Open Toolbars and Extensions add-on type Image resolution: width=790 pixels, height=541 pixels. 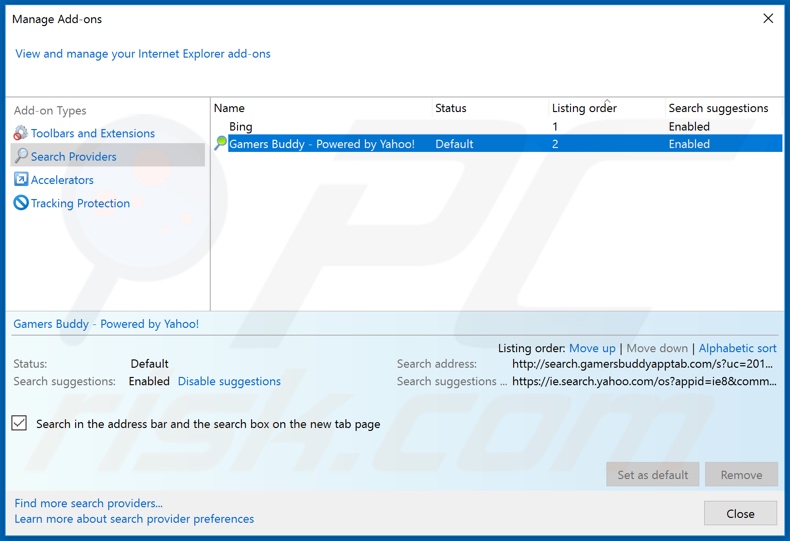click(x=93, y=133)
